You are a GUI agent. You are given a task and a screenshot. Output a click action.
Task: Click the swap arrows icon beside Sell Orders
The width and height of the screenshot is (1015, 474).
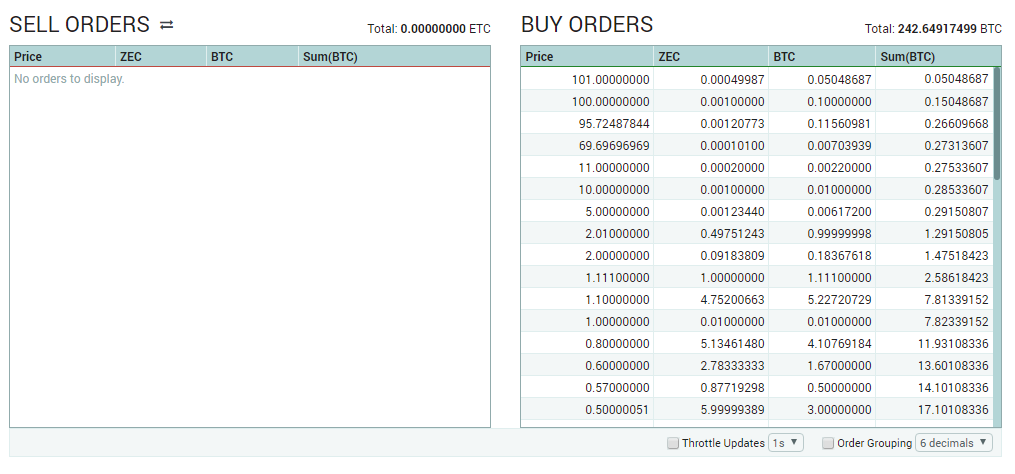pos(167,25)
